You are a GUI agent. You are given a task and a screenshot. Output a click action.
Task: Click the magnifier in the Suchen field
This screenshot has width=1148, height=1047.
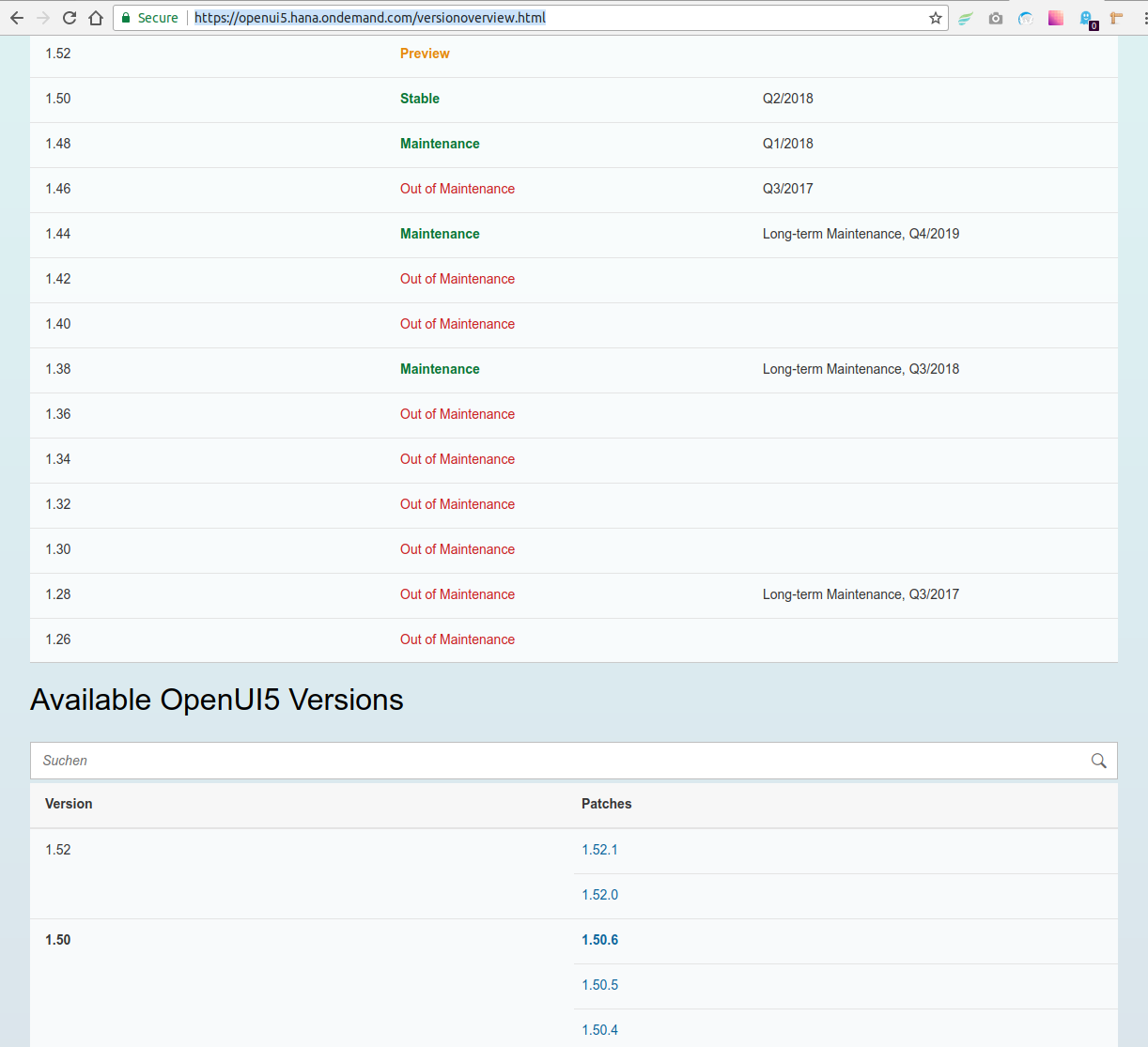pos(1098,761)
